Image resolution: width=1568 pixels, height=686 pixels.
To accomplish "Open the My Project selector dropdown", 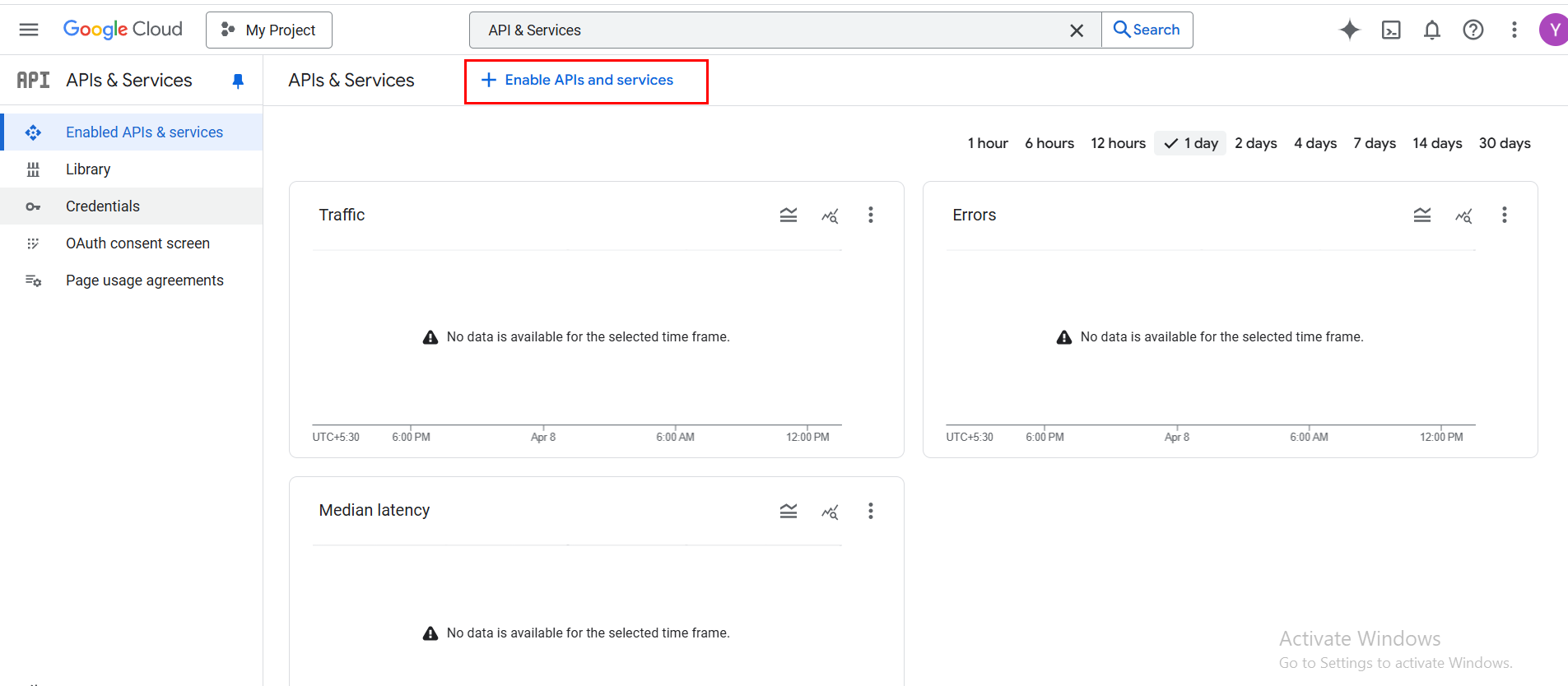I will tap(269, 30).
